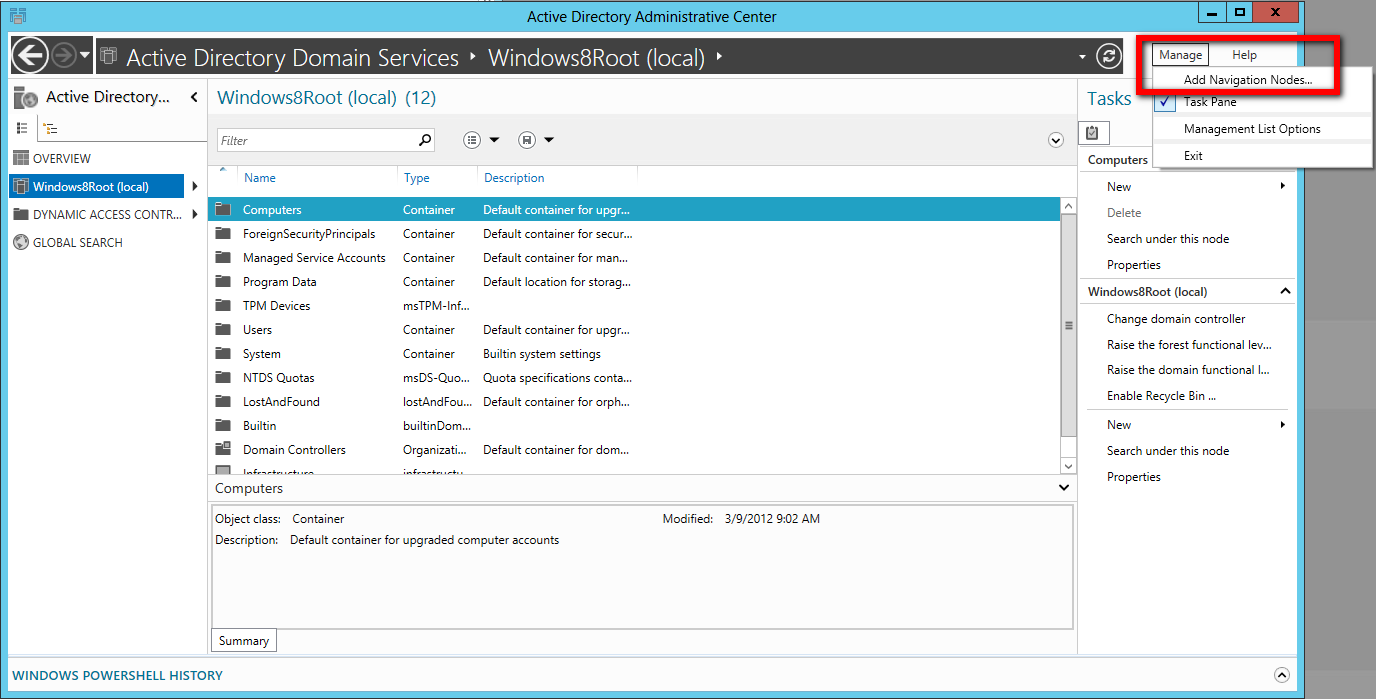Select the 'Builtin system settings' description cell

542,354
